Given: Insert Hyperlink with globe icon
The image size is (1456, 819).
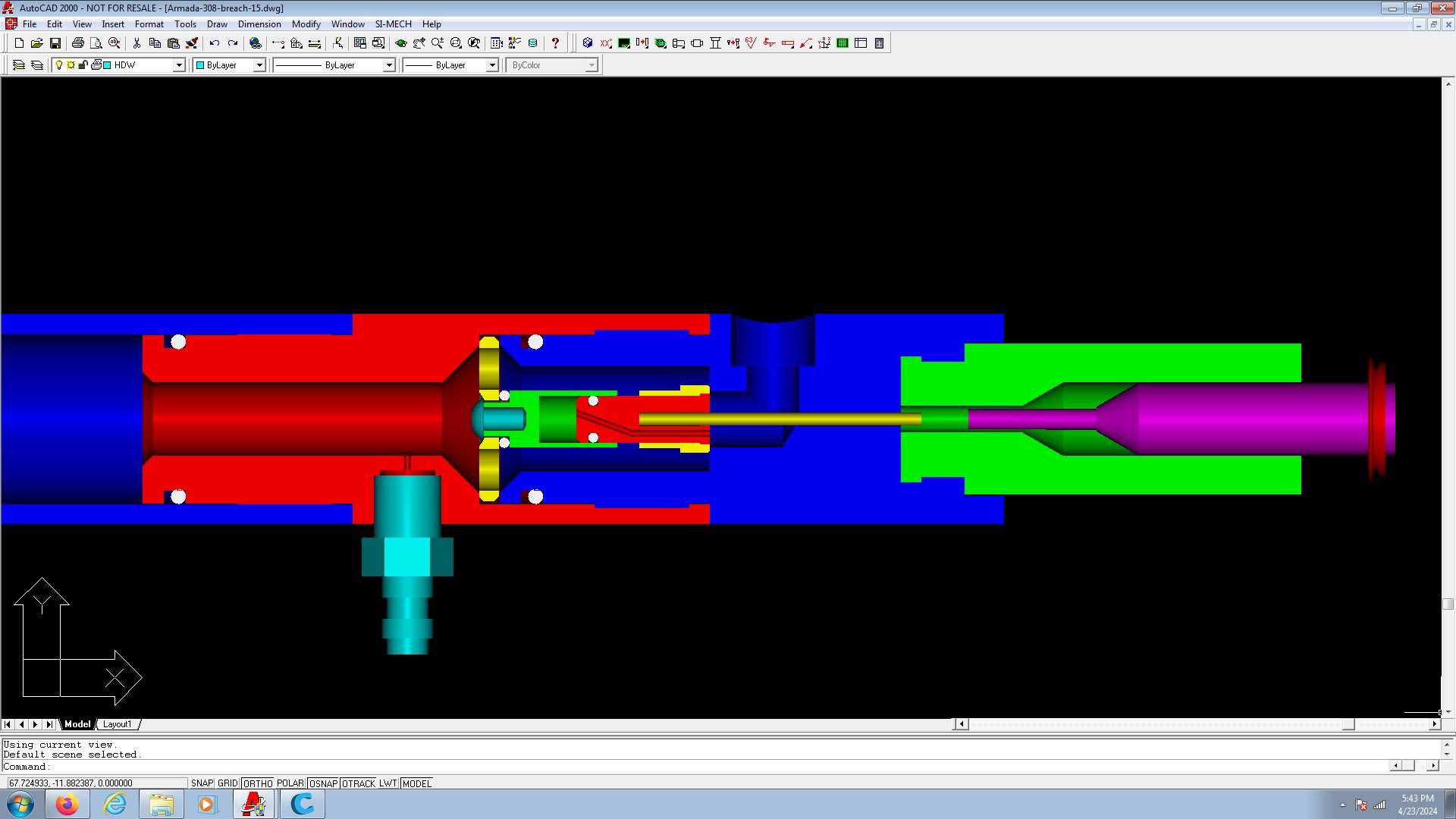Looking at the screenshot, I should tap(256, 43).
